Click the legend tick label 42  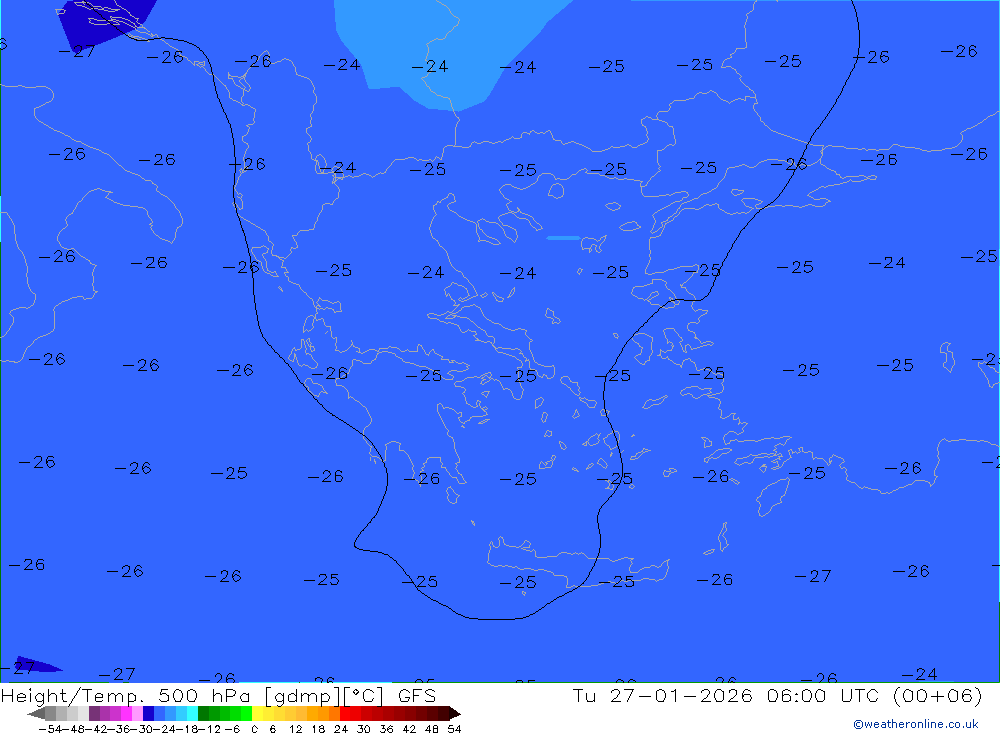[x=409, y=729]
